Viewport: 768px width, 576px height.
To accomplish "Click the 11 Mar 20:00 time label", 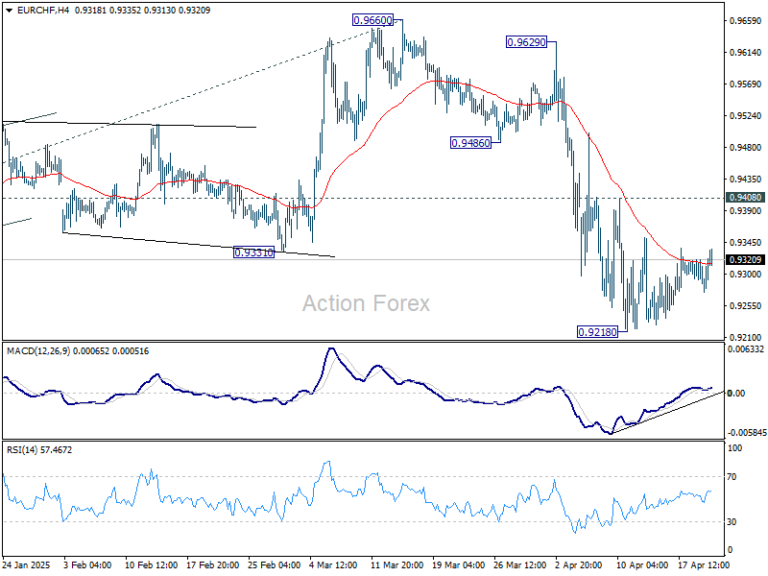I will 397,565.
